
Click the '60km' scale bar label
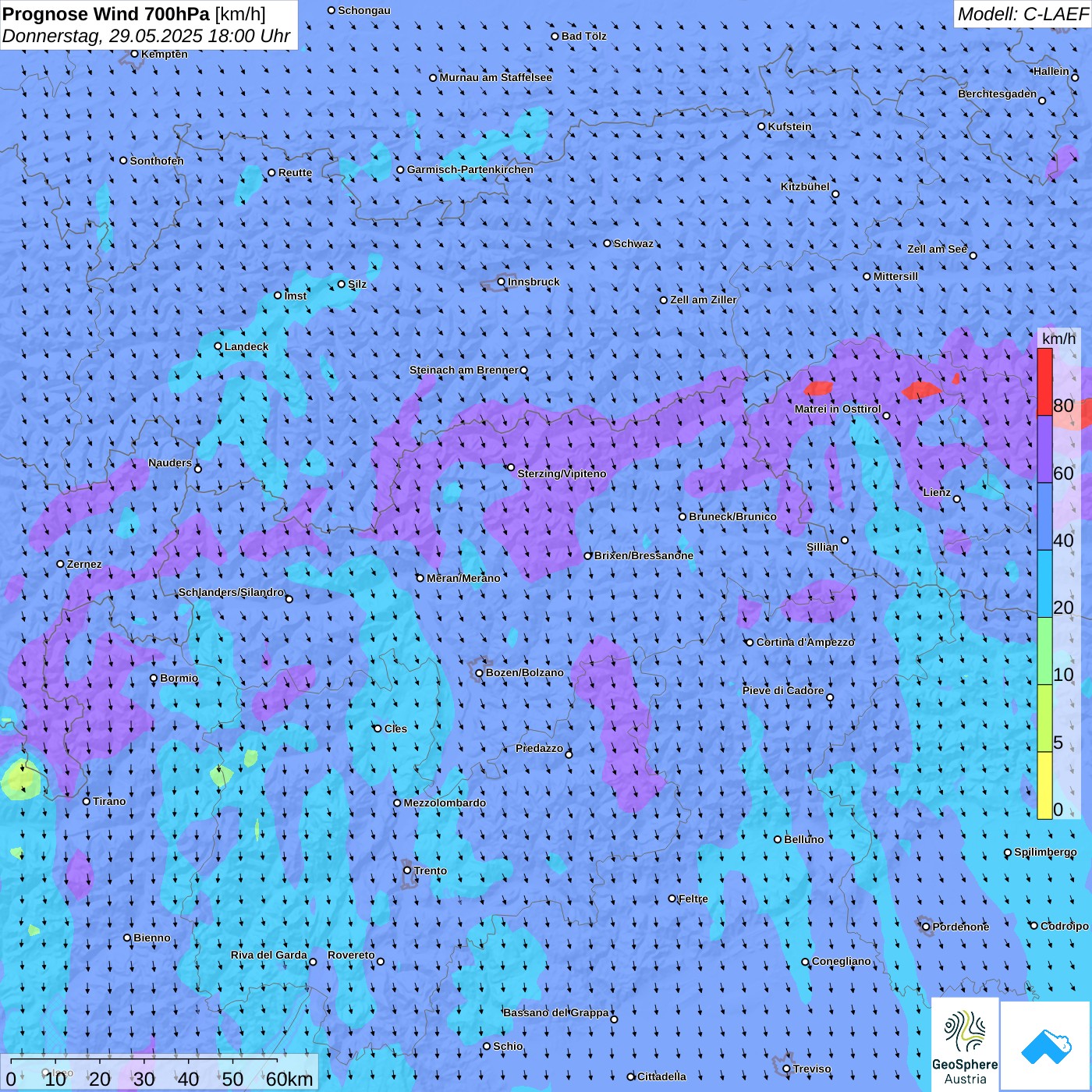(x=289, y=1080)
